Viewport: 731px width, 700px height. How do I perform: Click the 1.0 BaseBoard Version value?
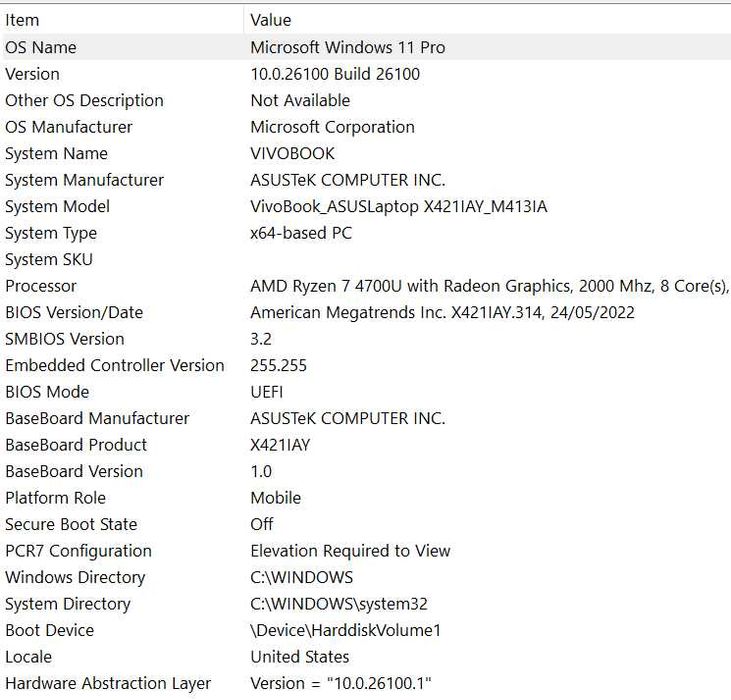tap(261, 471)
